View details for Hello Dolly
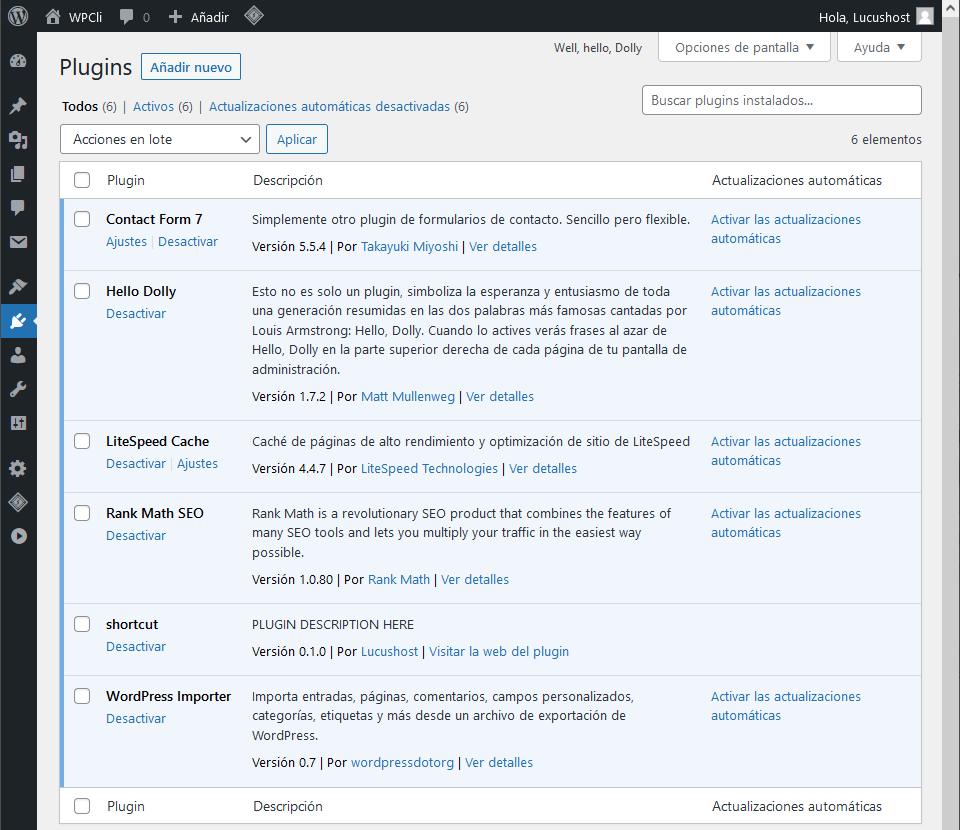This screenshot has width=960, height=830. (500, 396)
